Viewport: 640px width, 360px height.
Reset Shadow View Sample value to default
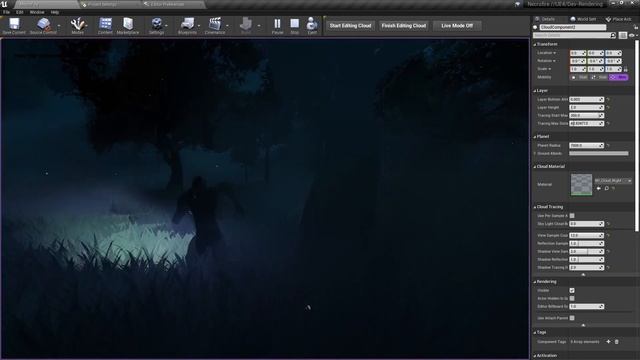[608, 251]
